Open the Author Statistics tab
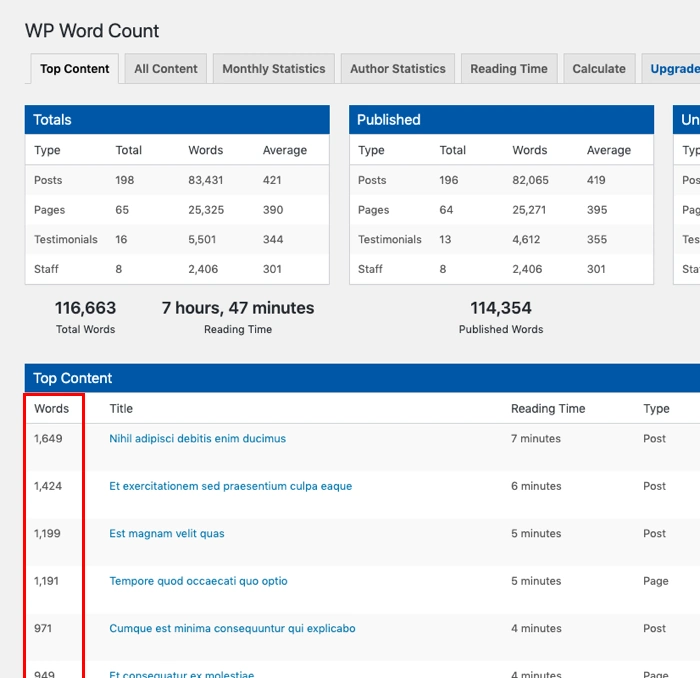This screenshot has height=678, width=700. click(398, 69)
